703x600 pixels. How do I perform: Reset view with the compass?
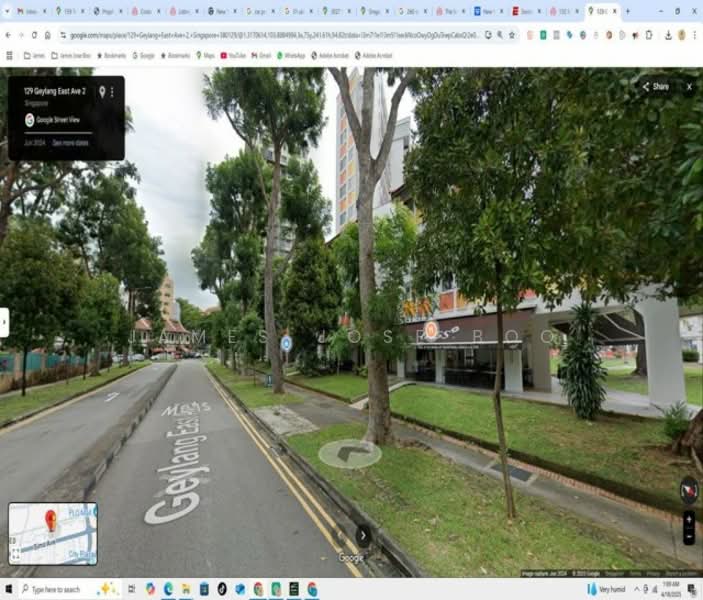[688, 491]
